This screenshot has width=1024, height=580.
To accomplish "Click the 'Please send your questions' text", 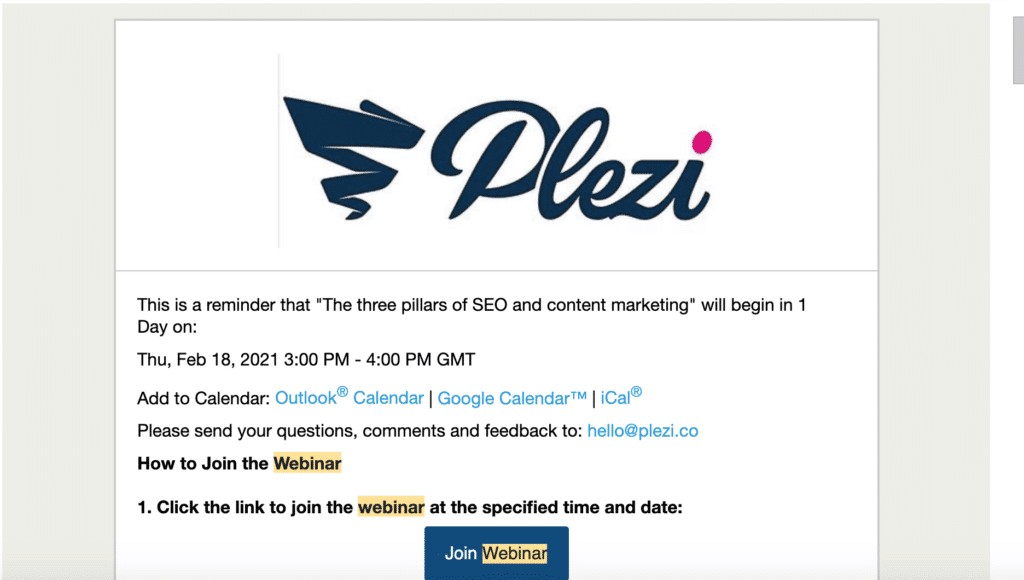I will click(359, 431).
